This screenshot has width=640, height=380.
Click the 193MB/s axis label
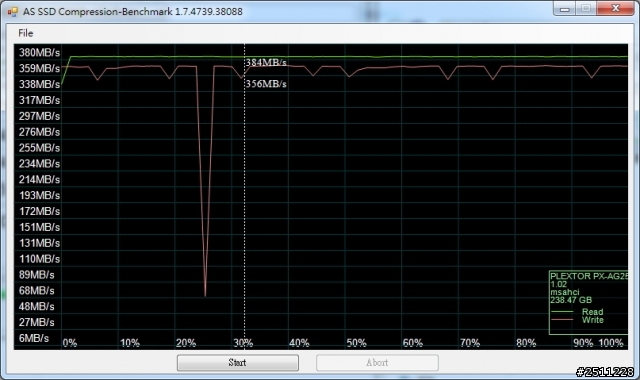pyautogui.click(x=39, y=196)
